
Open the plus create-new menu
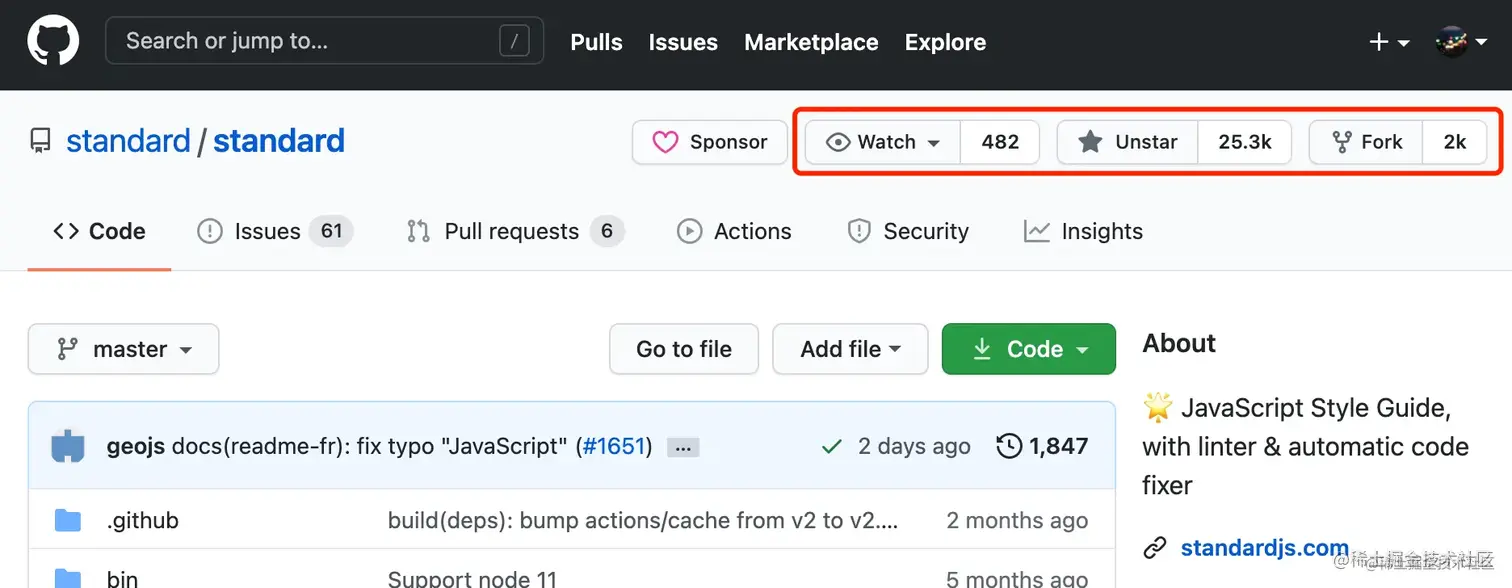(x=1388, y=42)
